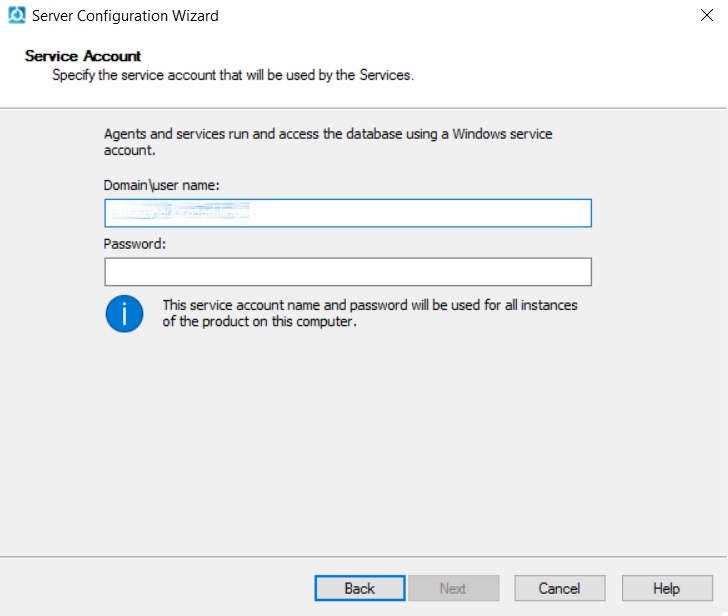Close the Server Configuration Wizard window
This screenshot has width=728, height=616.
[705, 16]
